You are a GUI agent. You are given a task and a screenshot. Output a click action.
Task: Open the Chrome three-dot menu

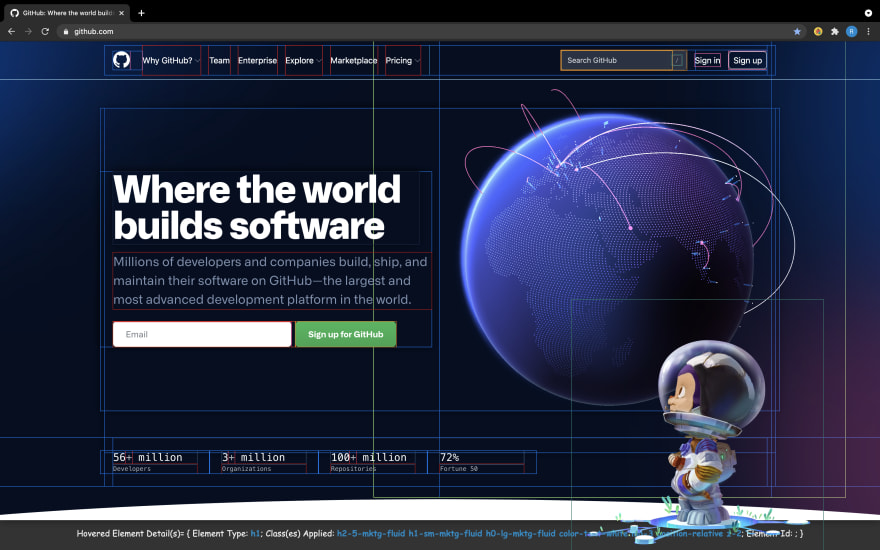868,31
